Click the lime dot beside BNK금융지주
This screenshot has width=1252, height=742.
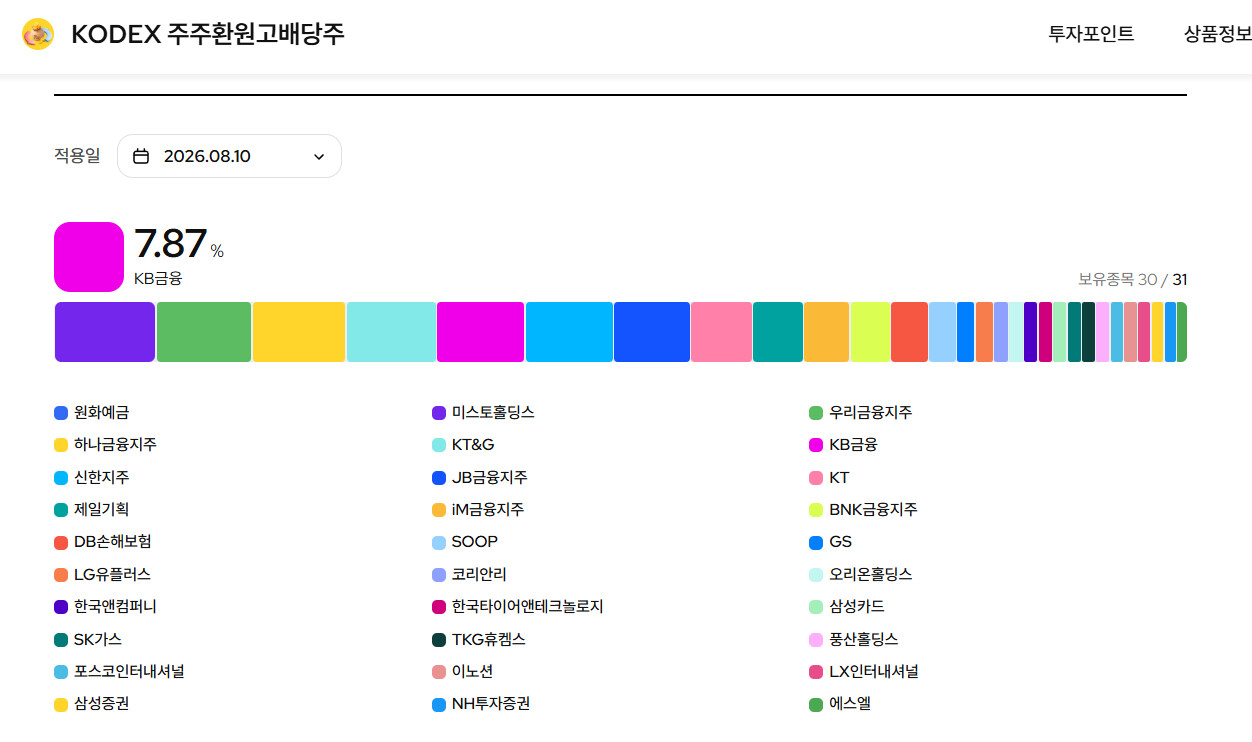pyautogui.click(x=816, y=510)
